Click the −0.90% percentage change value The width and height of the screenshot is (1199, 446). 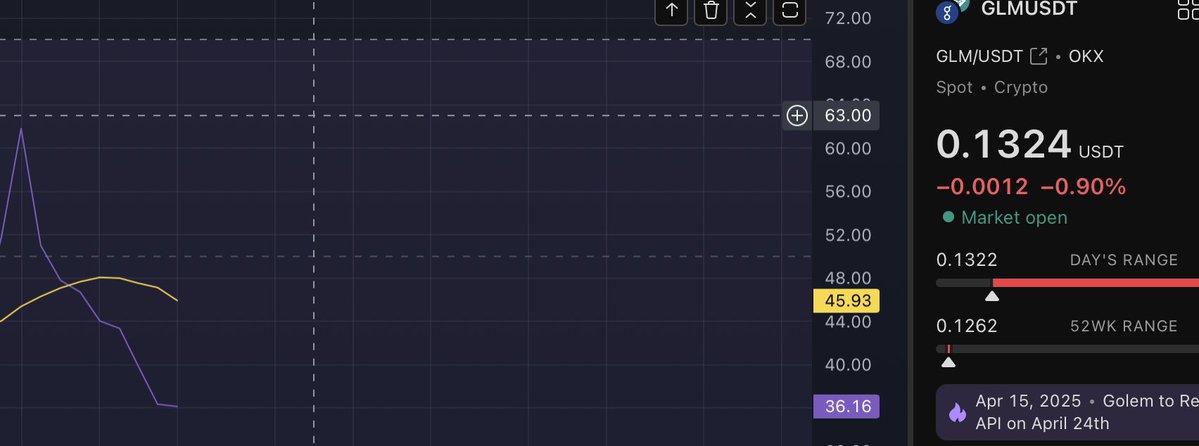1083,187
